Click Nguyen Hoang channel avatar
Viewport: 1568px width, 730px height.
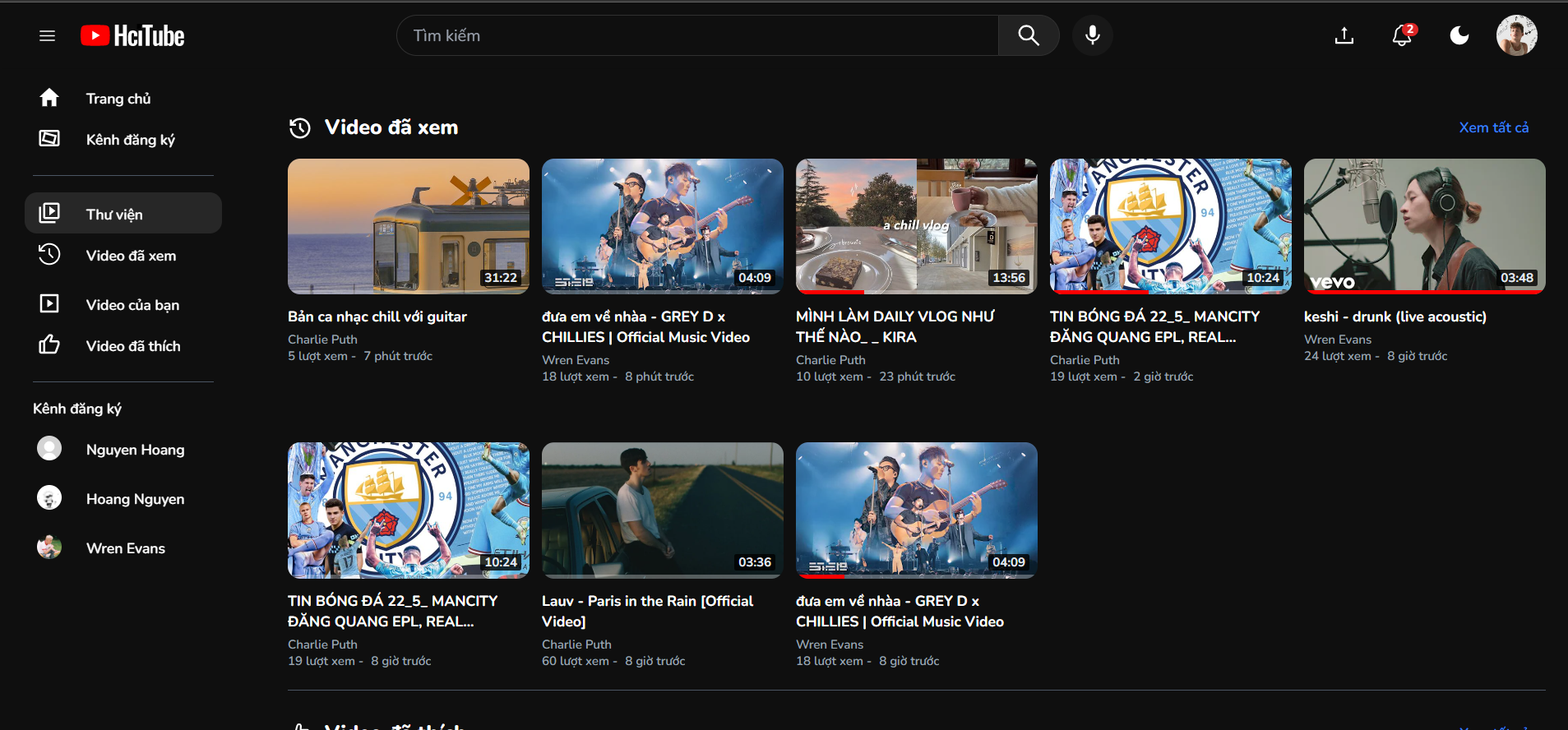click(x=49, y=448)
